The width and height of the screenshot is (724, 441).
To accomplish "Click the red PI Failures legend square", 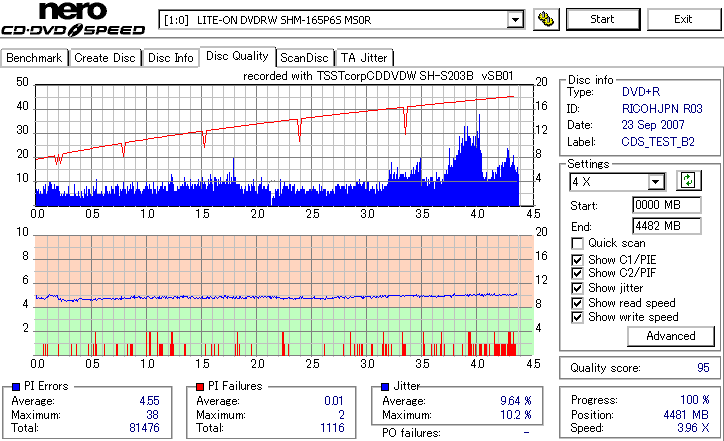I will point(200,387).
